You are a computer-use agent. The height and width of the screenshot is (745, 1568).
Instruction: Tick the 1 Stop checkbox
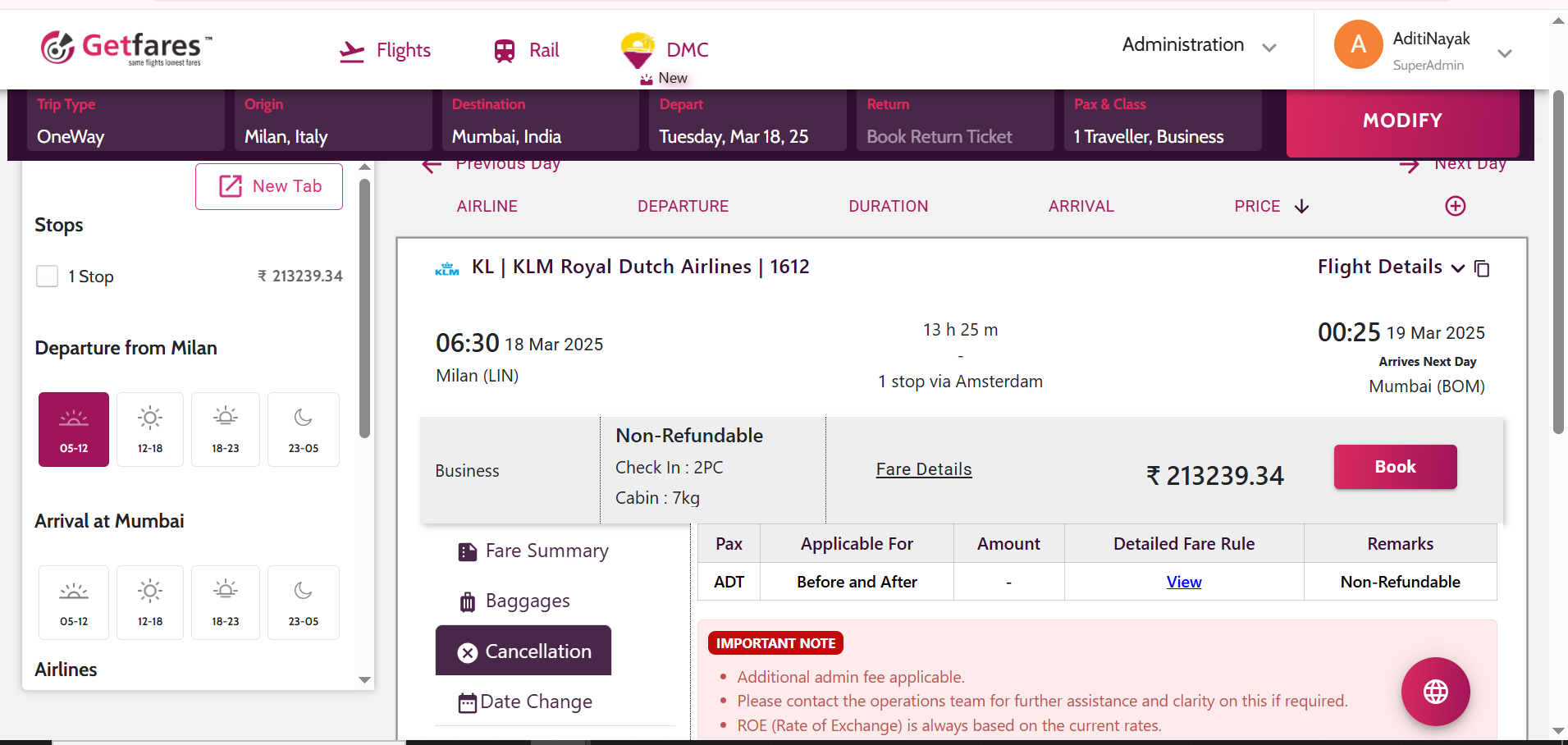[x=48, y=277]
